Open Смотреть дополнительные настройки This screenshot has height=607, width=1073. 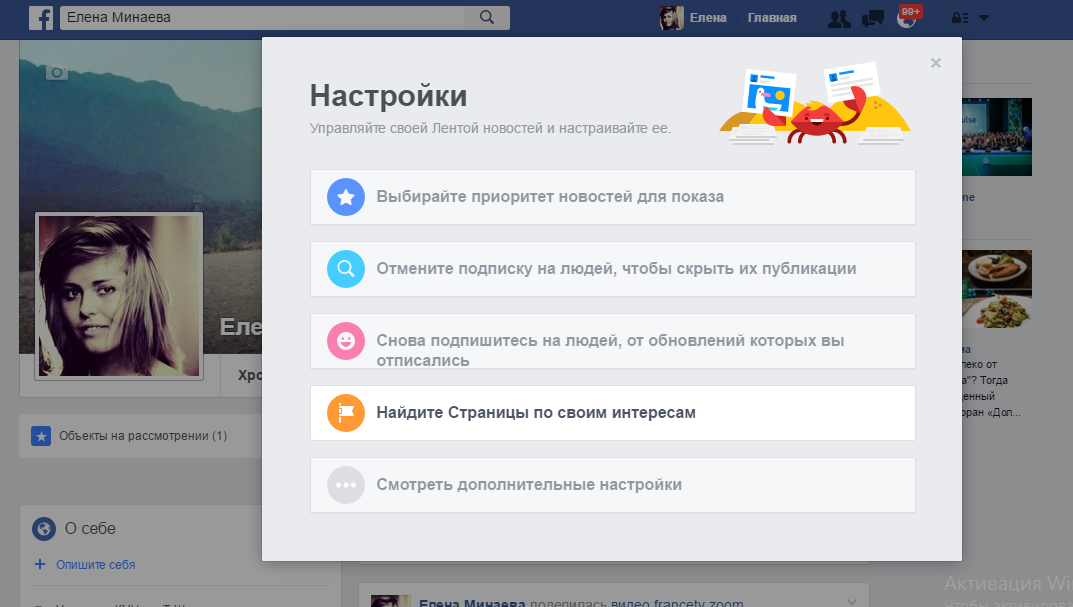tap(612, 485)
